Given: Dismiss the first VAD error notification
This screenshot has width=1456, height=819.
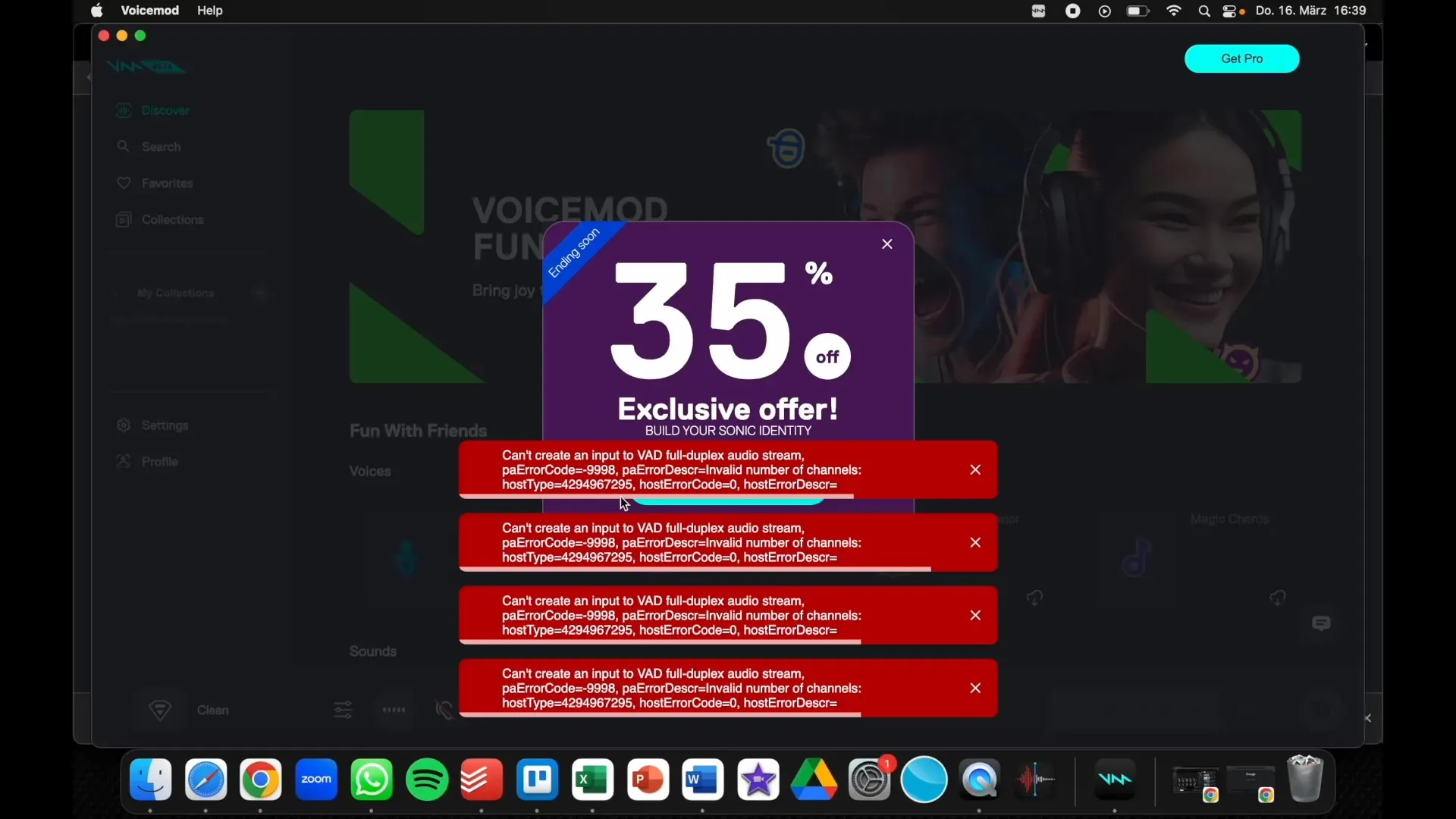Looking at the screenshot, I should (975, 469).
